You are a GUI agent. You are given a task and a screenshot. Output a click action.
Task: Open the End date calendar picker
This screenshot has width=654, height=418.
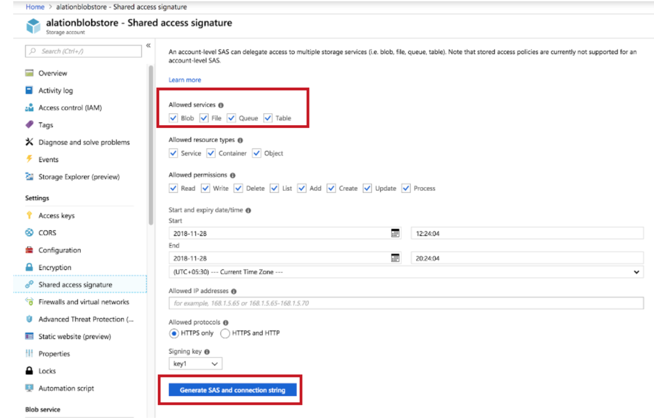click(395, 258)
